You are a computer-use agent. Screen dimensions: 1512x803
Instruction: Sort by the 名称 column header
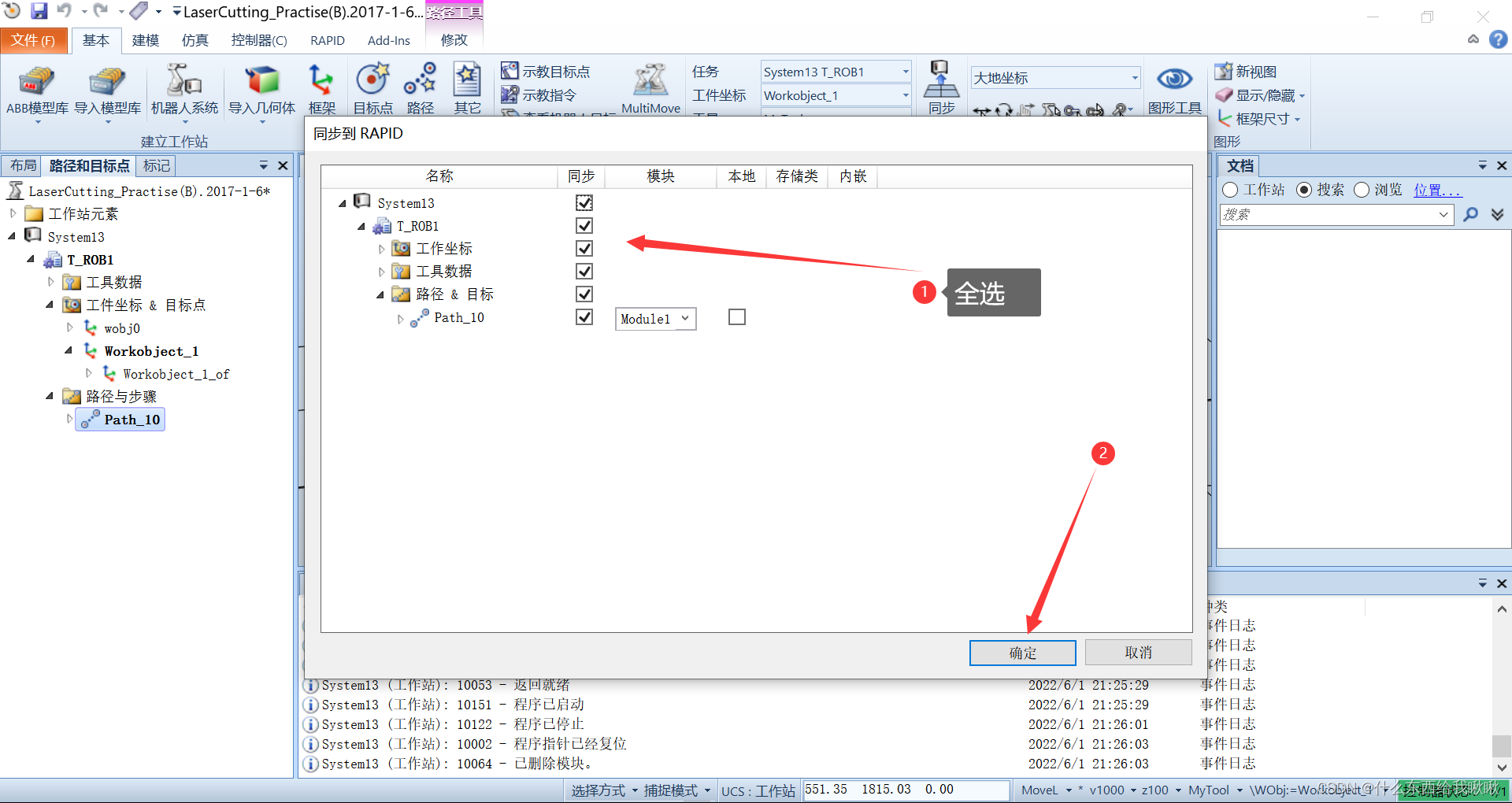point(439,176)
